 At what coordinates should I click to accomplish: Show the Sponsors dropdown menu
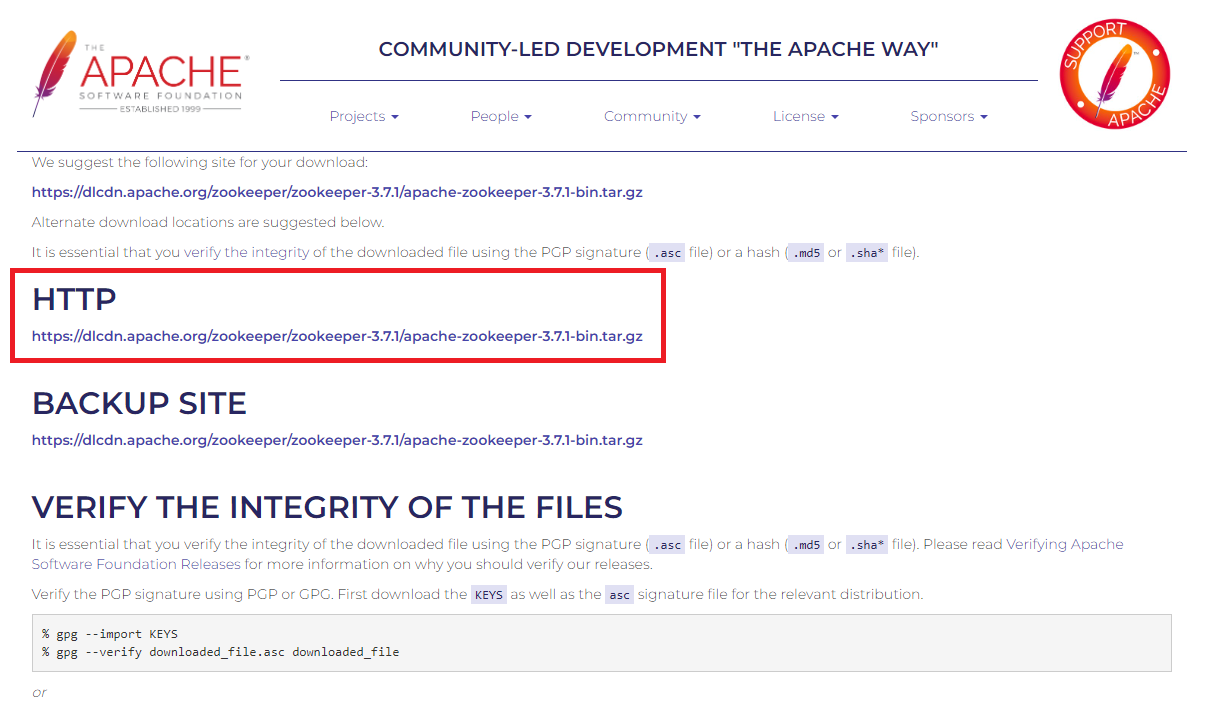(x=949, y=116)
